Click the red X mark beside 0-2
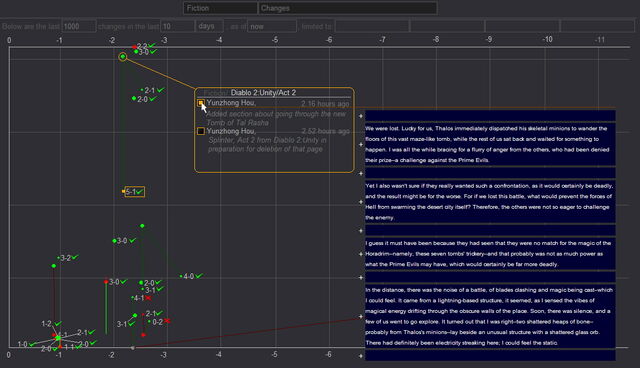The height and width of the screenshot is (368, 640). (x=167, y=321)
